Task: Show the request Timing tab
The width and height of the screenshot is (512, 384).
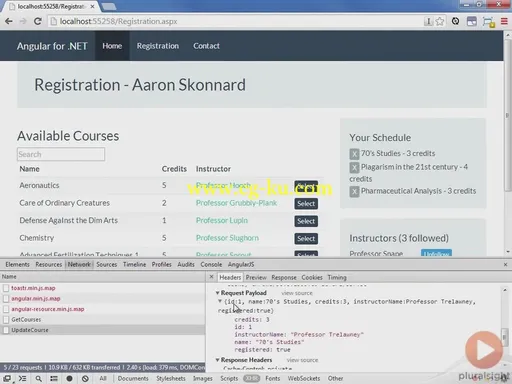Action: [x=337, y=277]
